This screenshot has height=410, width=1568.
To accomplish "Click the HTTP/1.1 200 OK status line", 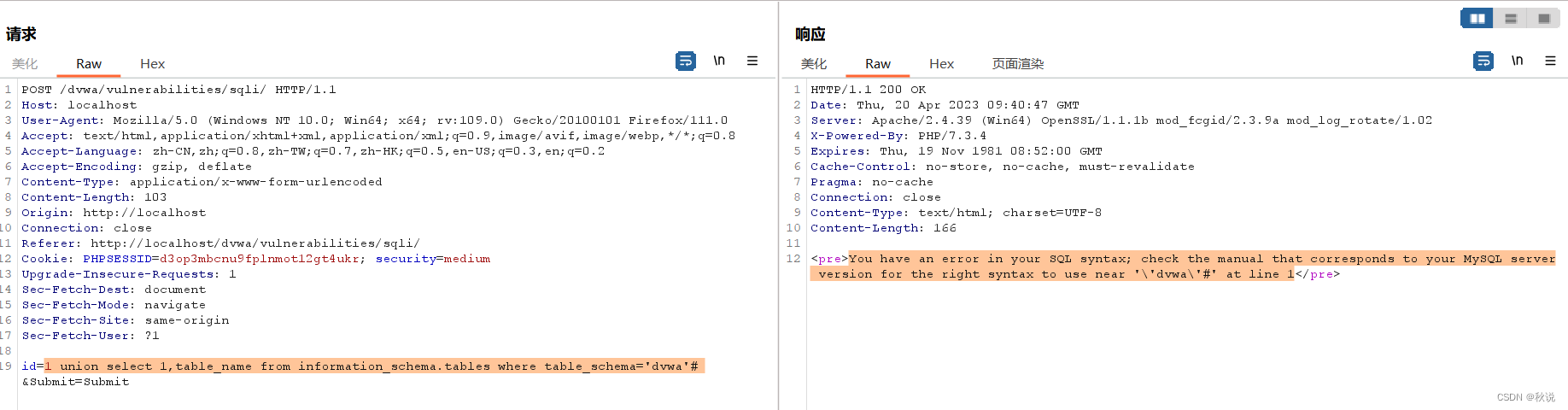I will pos(868,90).
